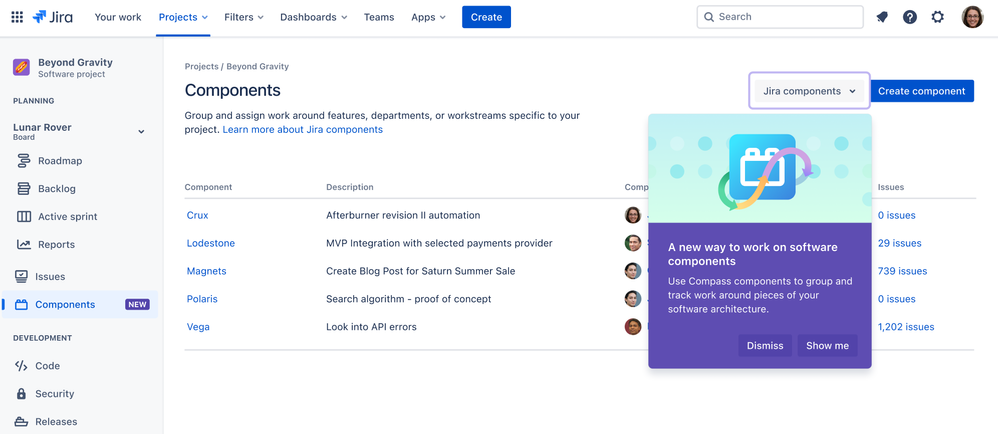Click the Issues column header

click(x=891, y=187)
